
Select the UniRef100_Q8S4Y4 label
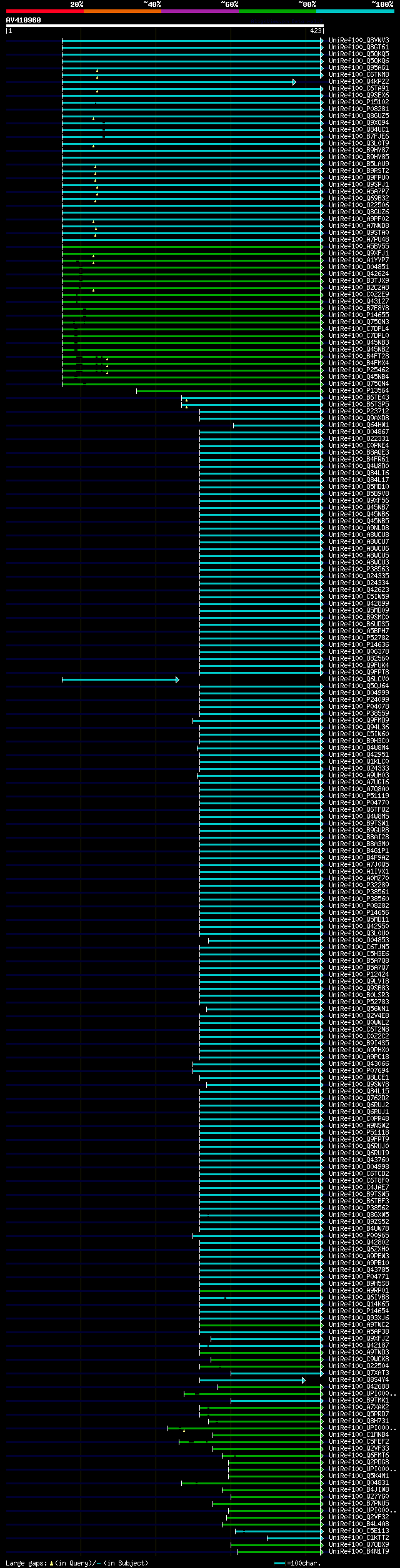[359, 1380]
